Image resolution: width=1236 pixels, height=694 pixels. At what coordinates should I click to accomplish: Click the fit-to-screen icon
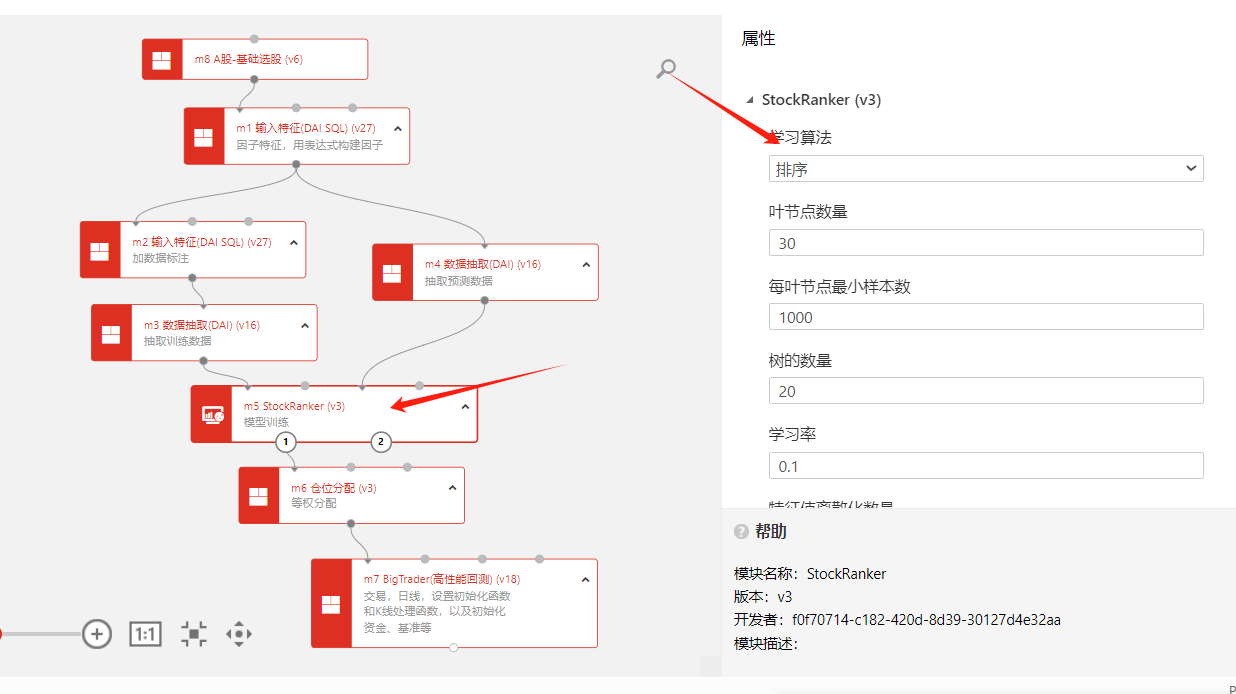194,634
